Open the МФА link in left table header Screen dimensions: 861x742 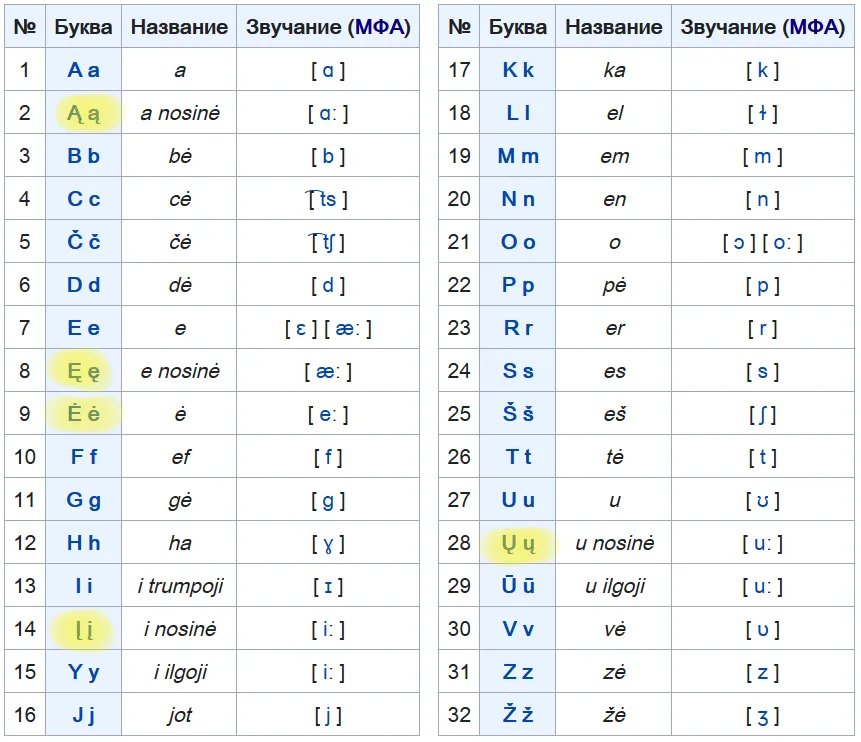[380, 27]
